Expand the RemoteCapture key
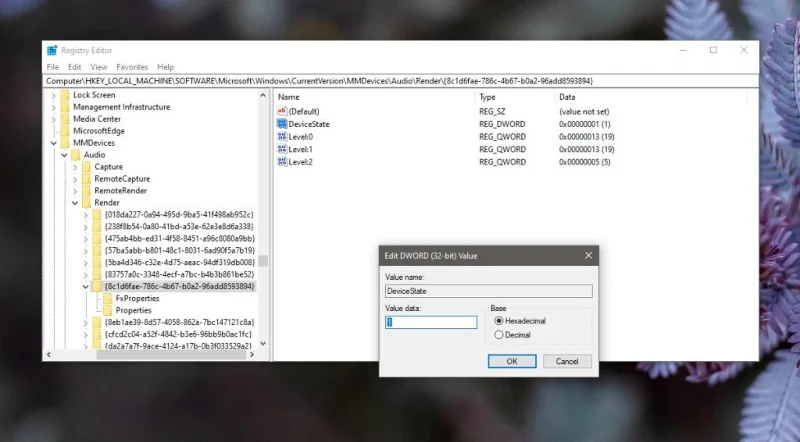 [75, 179]
